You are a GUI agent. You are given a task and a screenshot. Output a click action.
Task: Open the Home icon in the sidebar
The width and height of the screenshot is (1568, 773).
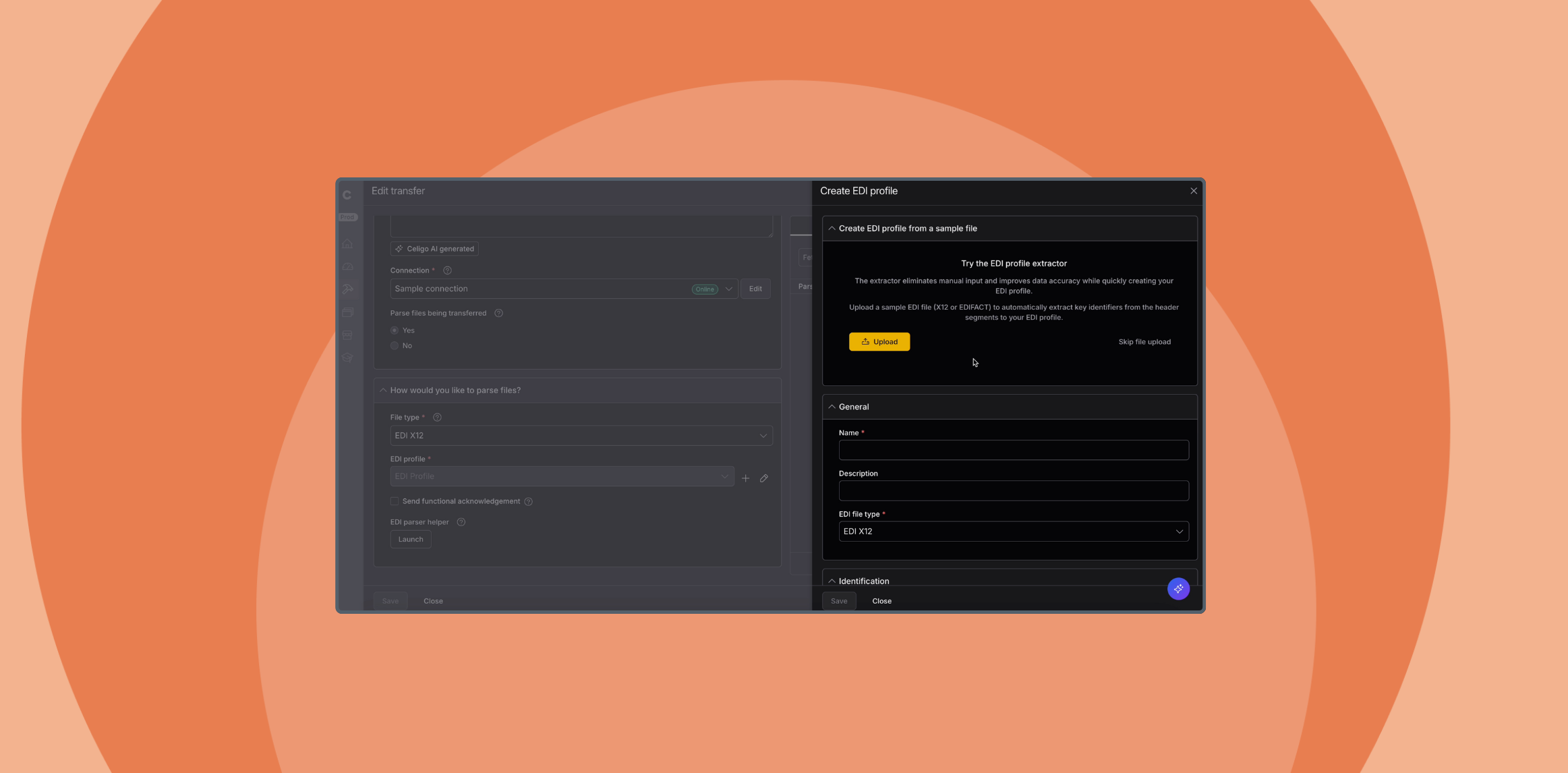click(x=347, y=244)
